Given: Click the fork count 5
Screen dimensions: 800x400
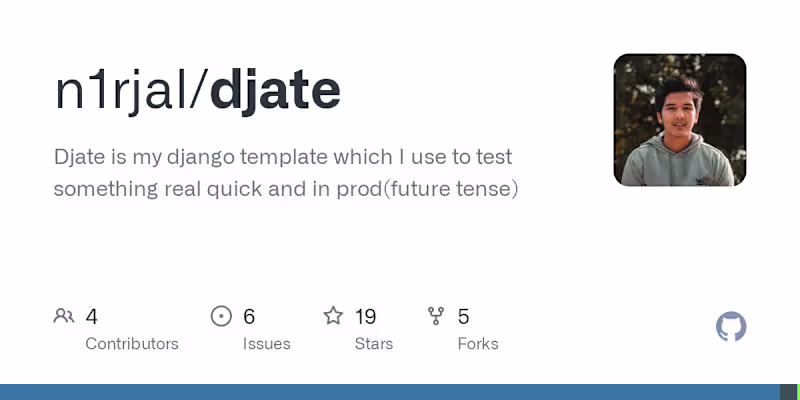Looking at the screenshot, I should click(463, 317).
